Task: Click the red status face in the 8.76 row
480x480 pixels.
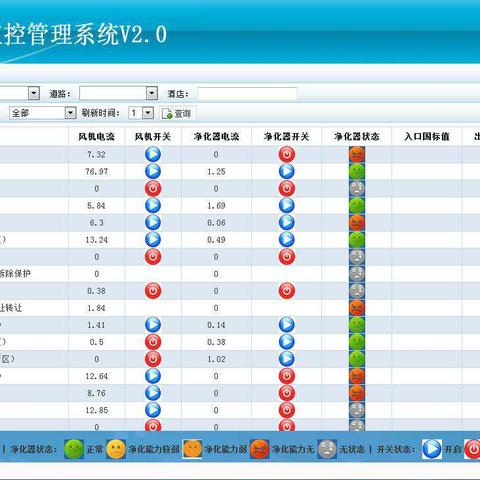Action: [357, 393]
